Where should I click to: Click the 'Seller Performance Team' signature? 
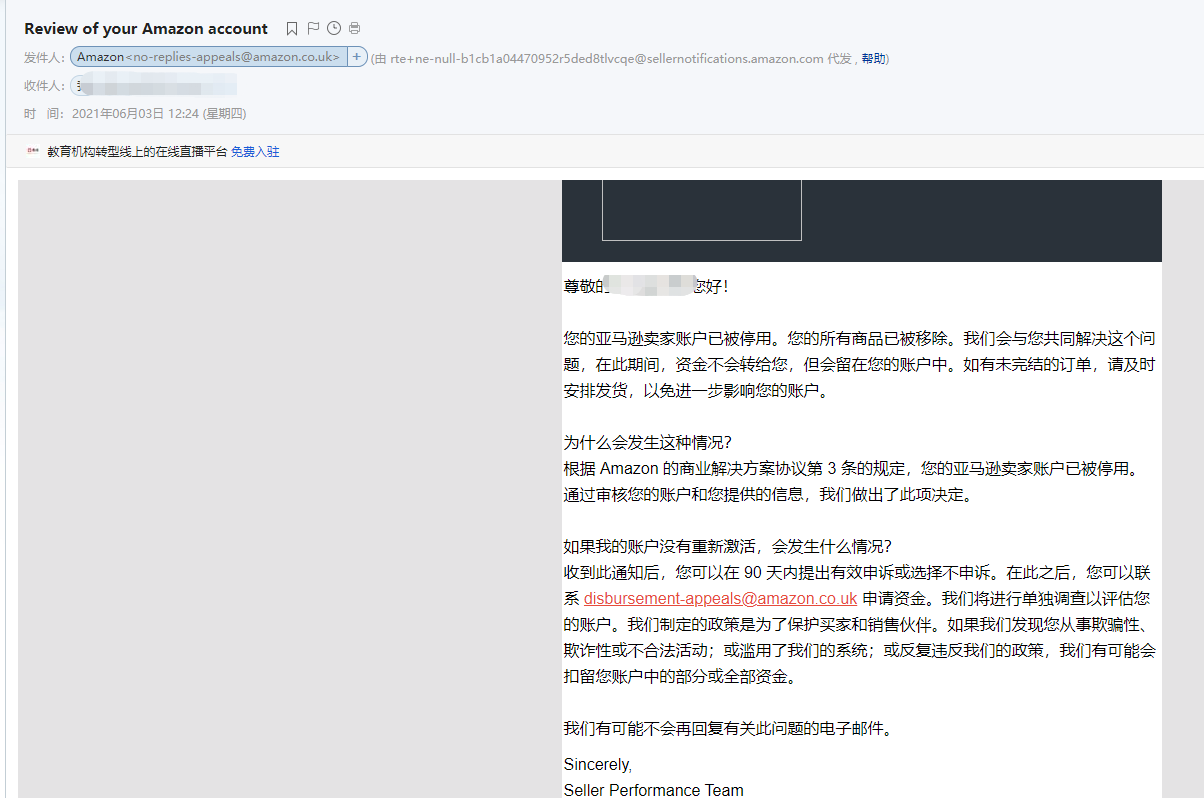click(653, 790)
